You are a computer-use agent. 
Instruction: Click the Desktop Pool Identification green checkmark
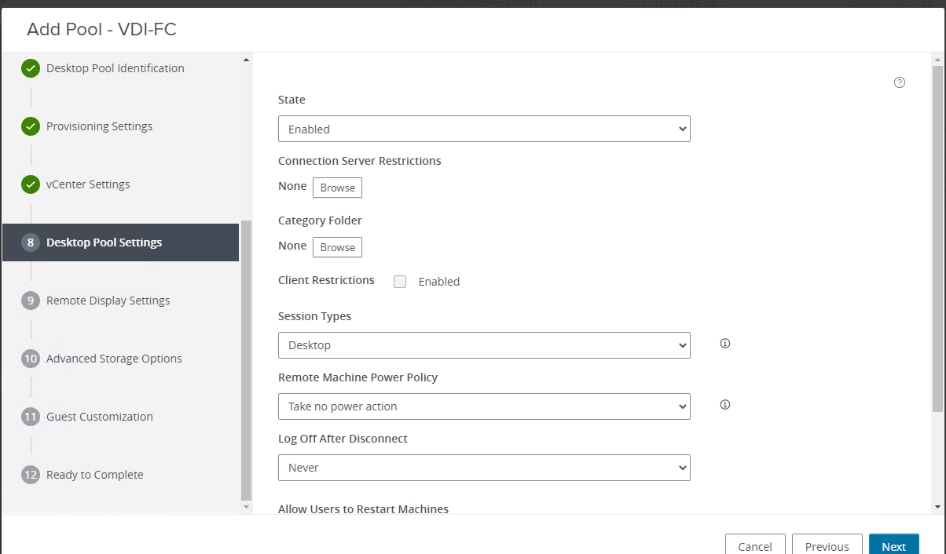pyautogui.click(x=31, y=69)
